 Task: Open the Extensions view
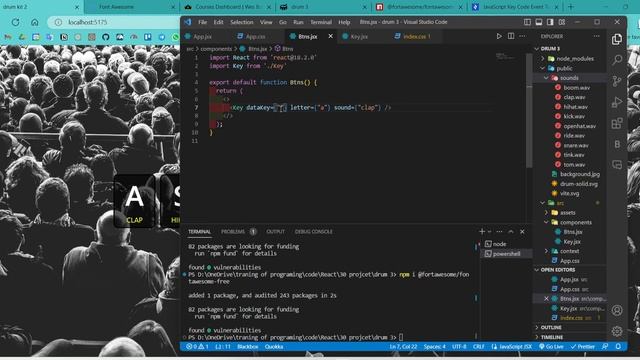tap(617, 123)
